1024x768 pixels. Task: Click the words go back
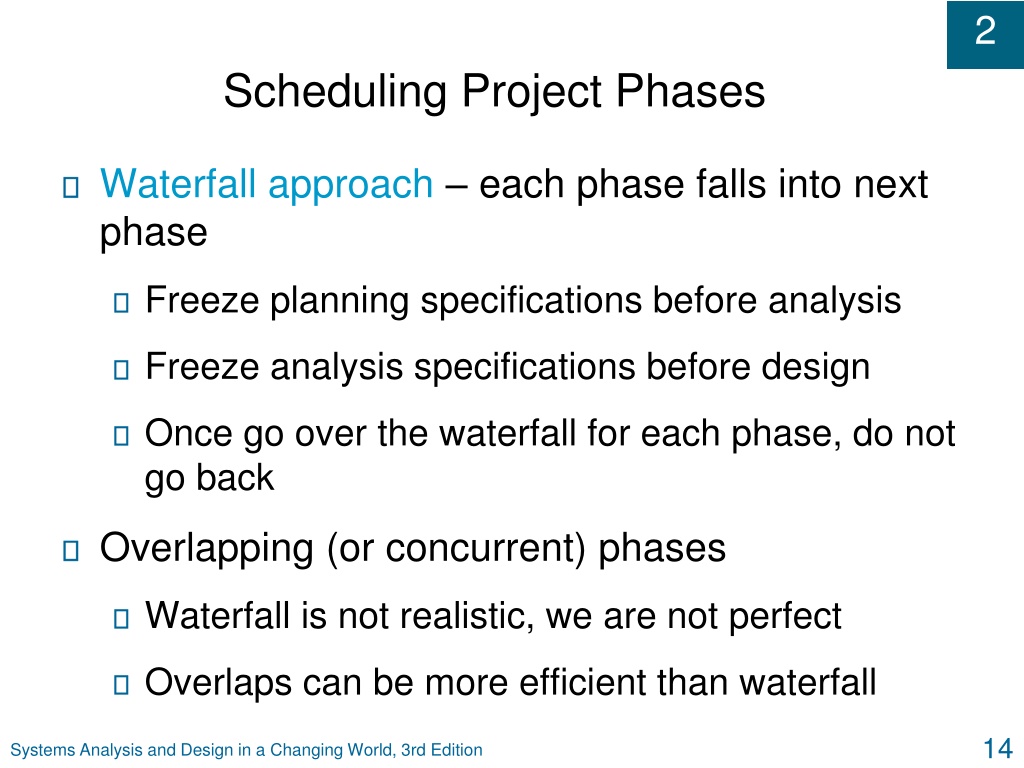coord(209,479)
